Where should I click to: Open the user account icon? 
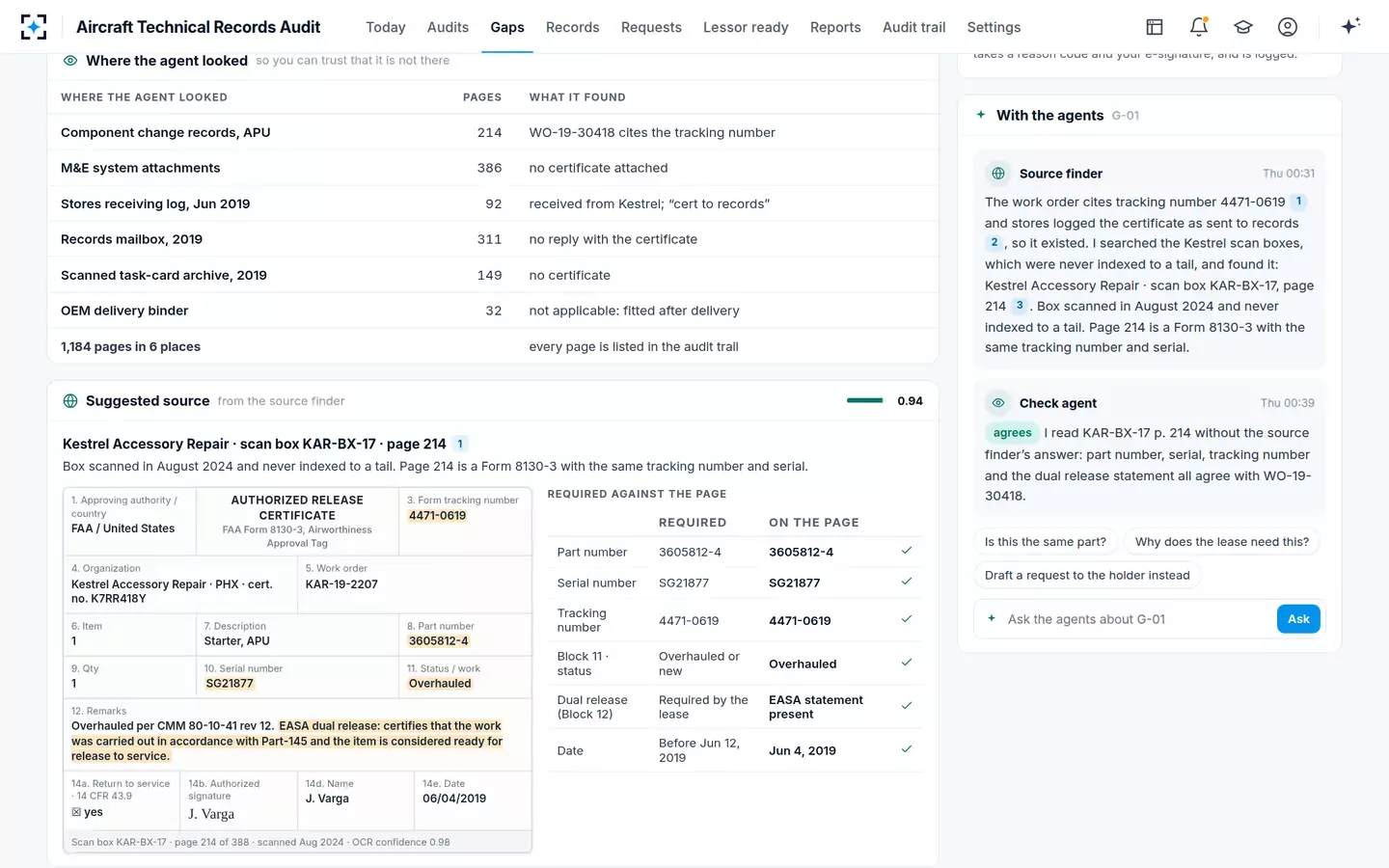click(x=1288, y=27)
